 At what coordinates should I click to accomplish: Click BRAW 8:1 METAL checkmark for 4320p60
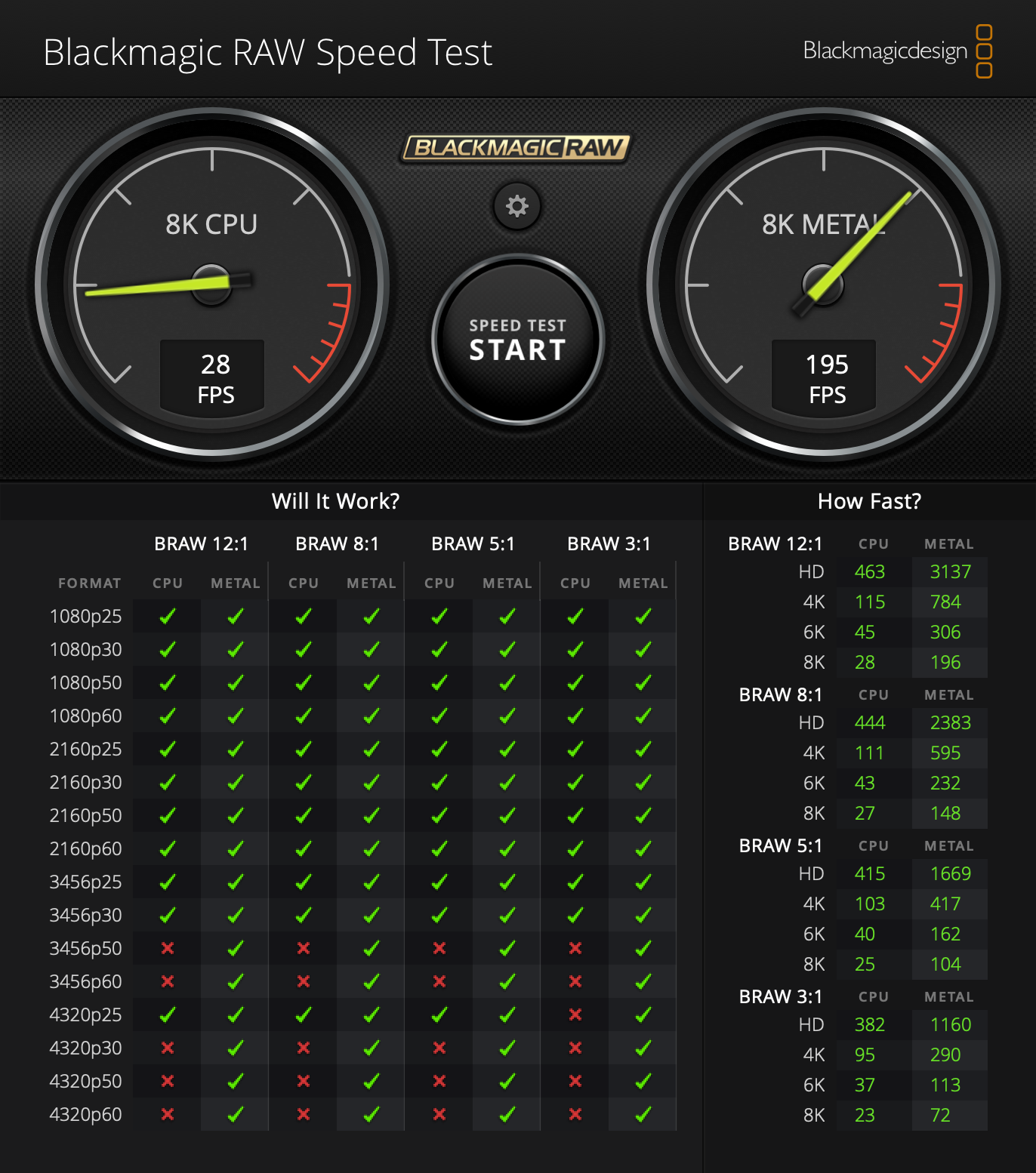coord(372,1114)
